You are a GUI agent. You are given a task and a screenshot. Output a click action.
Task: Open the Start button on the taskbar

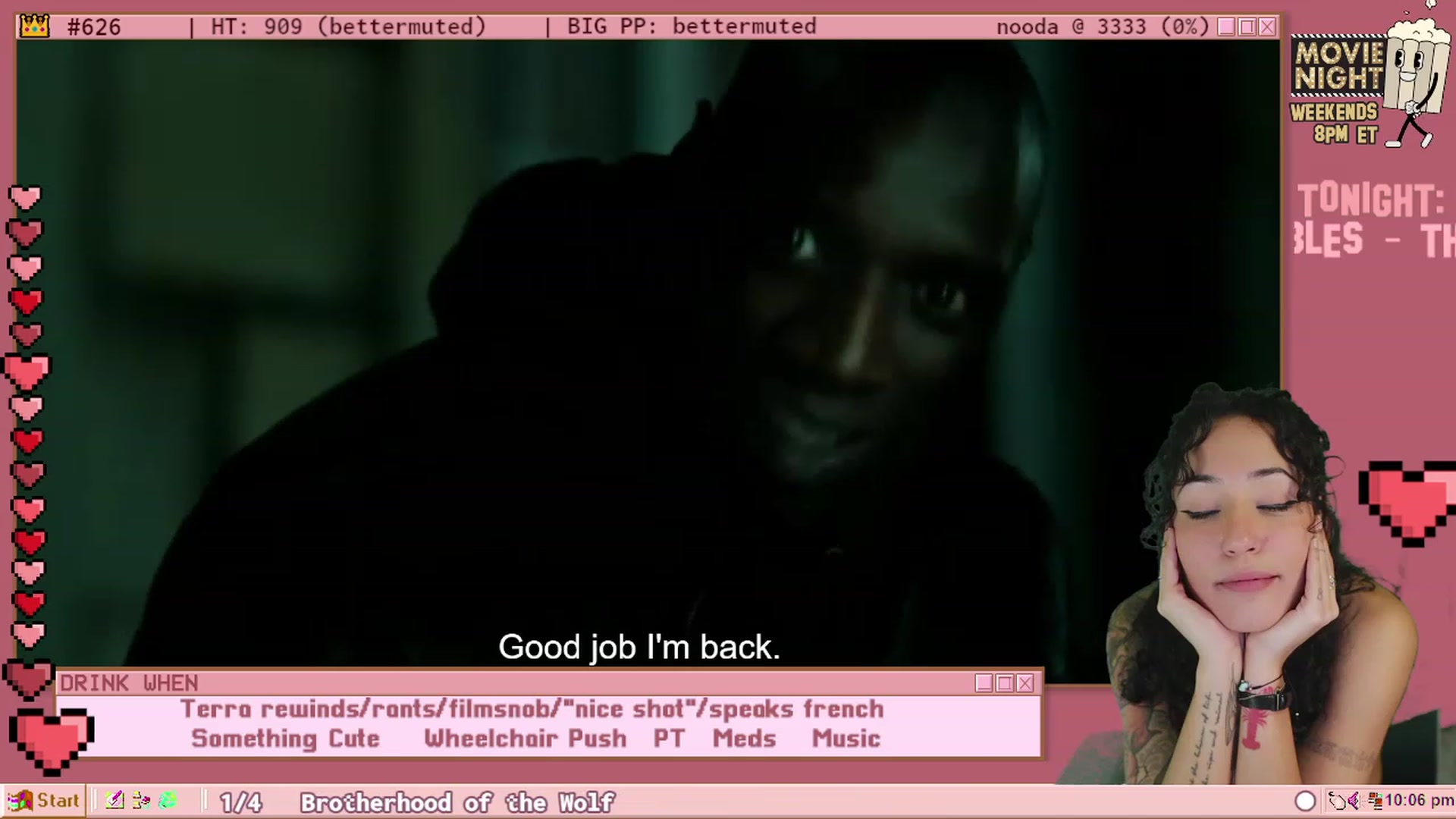click(x=43, y=801)
